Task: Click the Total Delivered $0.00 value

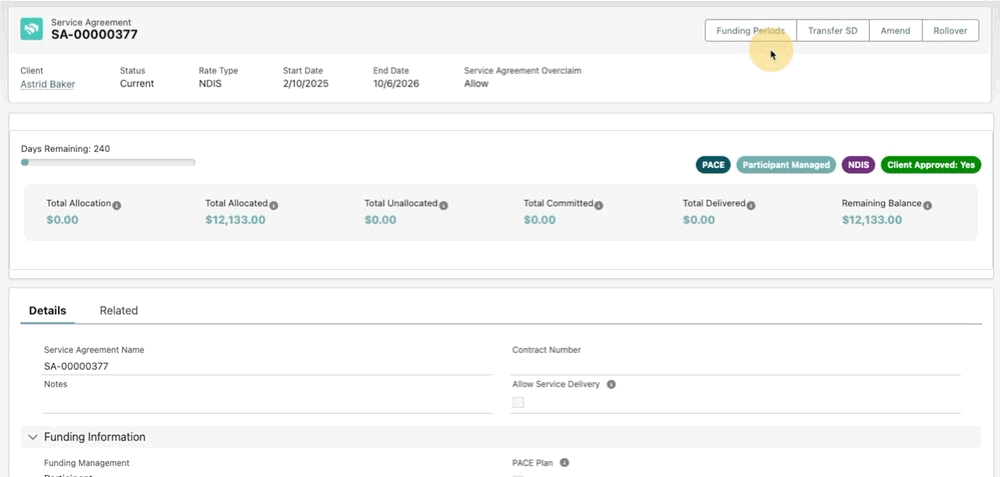Action: pyautogui.click(x=698, y=220)
